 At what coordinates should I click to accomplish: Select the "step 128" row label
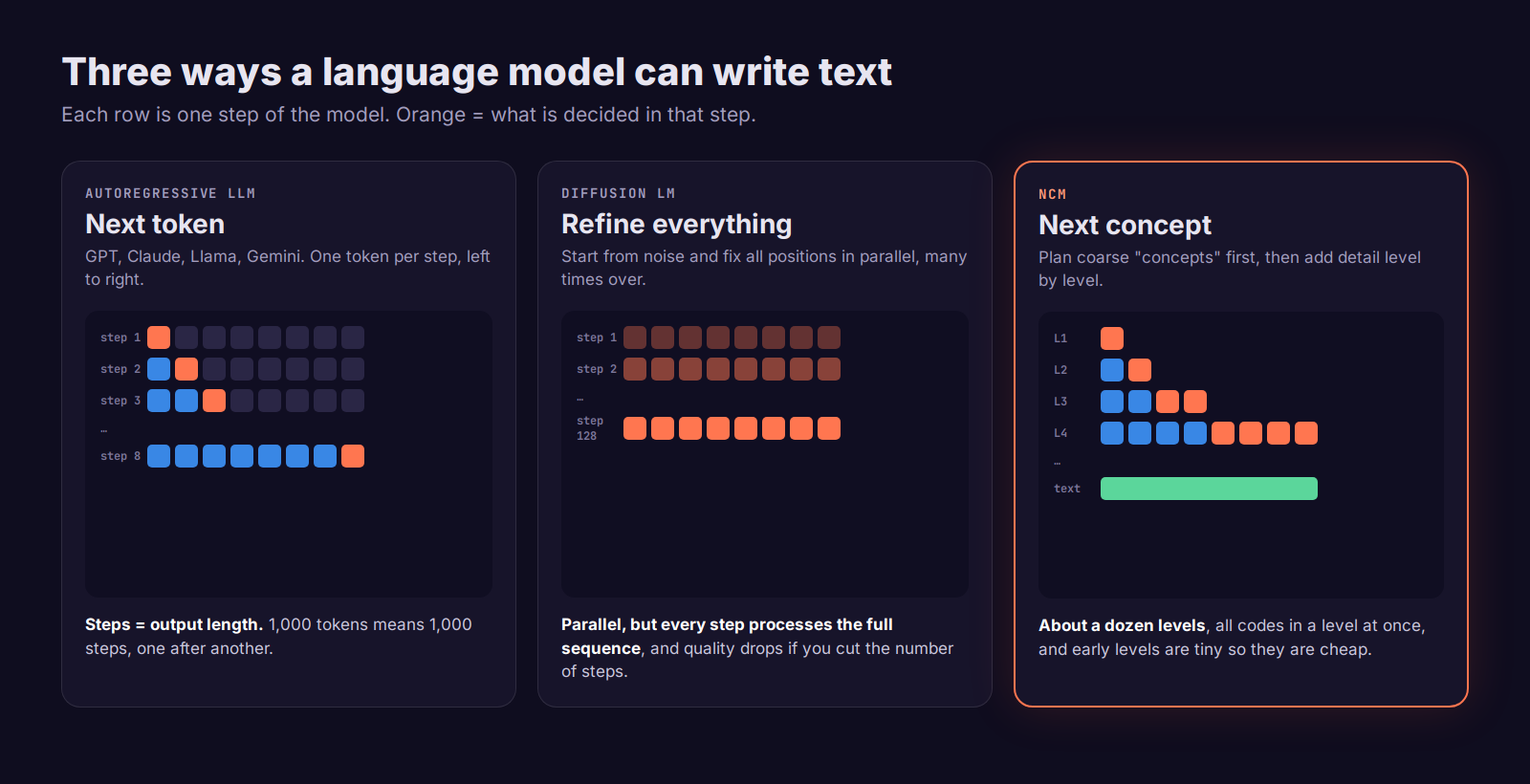pyautogui.click(x=590, y=428)
